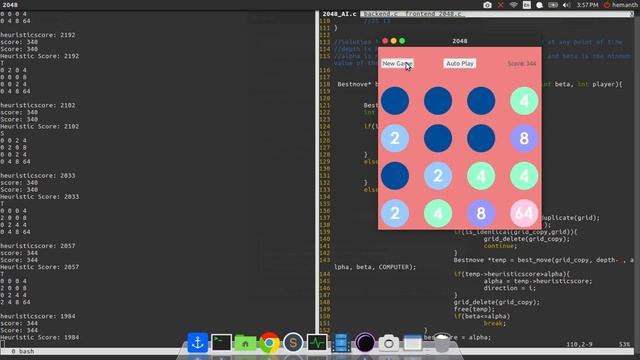Close the 2048 game window with red button
The height and width of the screenshot is (360, 640).
tap(385, 41)
